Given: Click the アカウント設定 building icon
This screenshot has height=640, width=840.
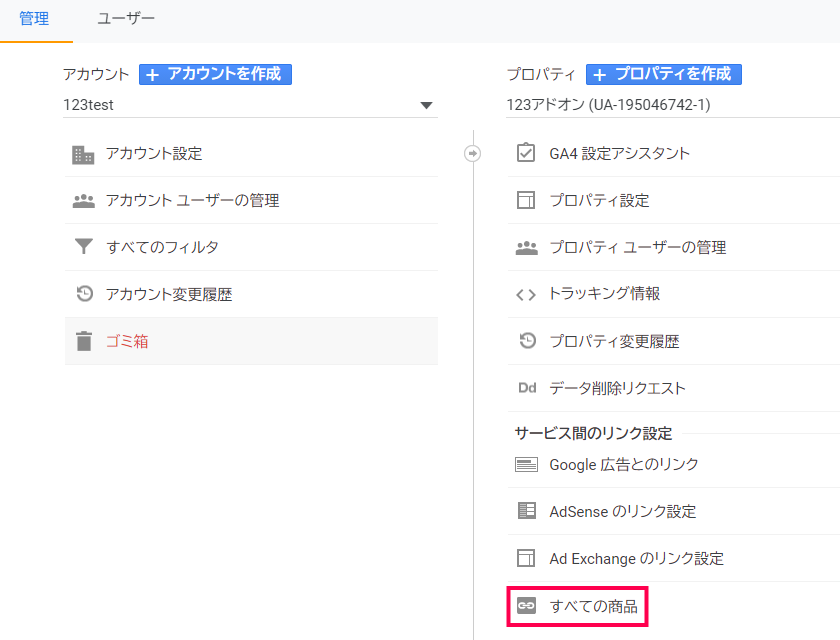Looking at the screenshot, I should (83, 154).
